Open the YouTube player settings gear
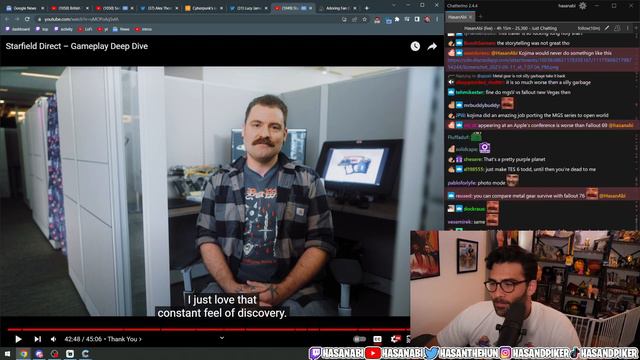The height and width of the screenshot is (360, 640). click(395, 339)
